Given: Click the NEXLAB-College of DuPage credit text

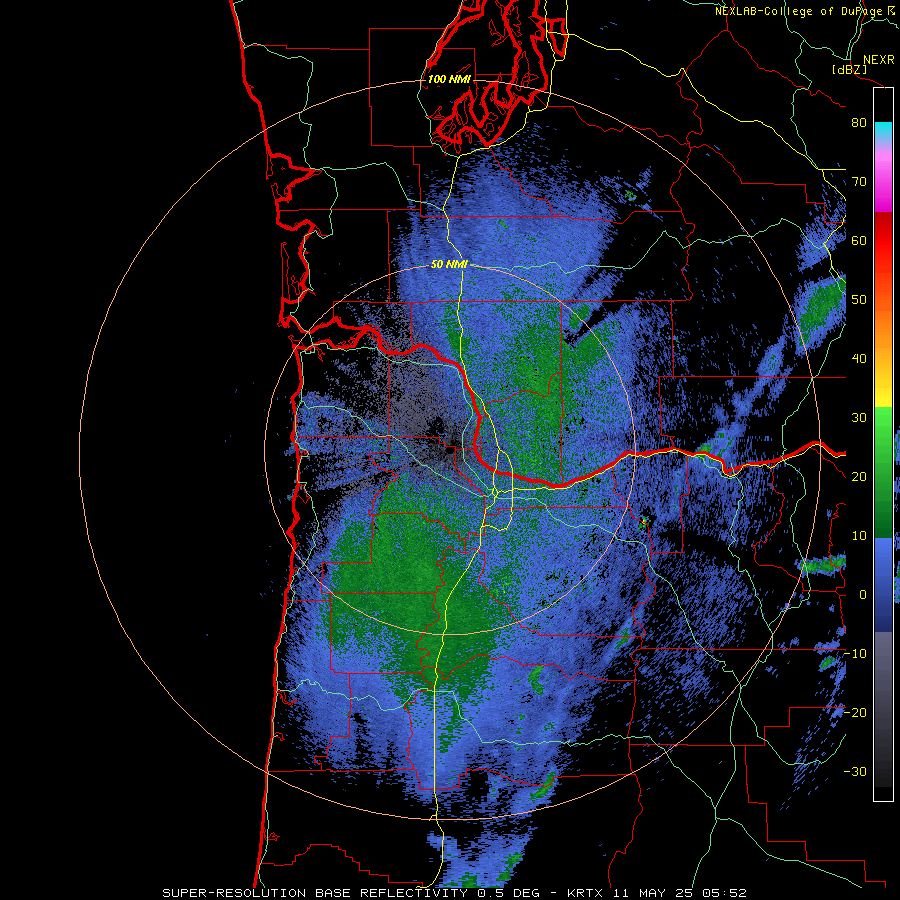Looking at the screenshot, I should (x=805, y=11).
